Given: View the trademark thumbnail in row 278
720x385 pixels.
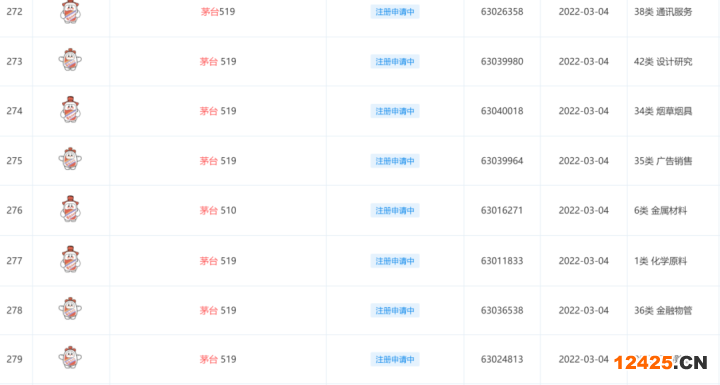Looking at the screenshot, I should pos(70,308).
